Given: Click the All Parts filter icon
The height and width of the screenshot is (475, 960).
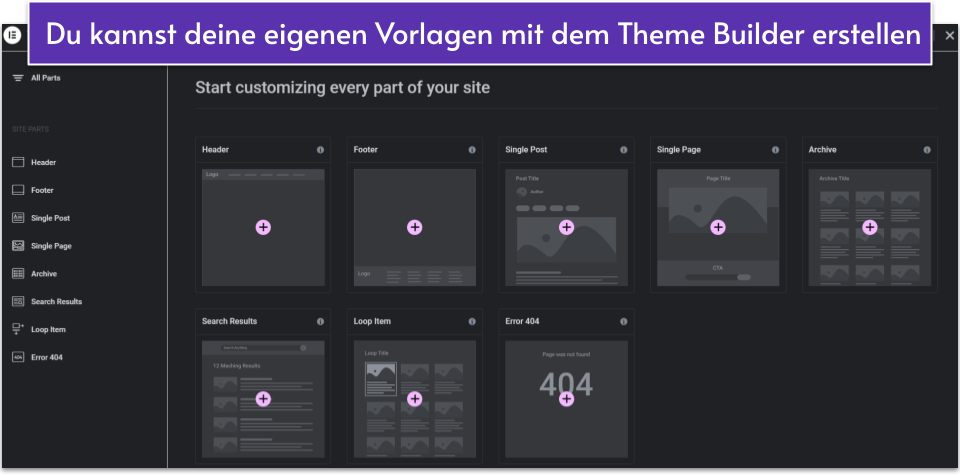Looking at the screenshot, I should point(18,78).
